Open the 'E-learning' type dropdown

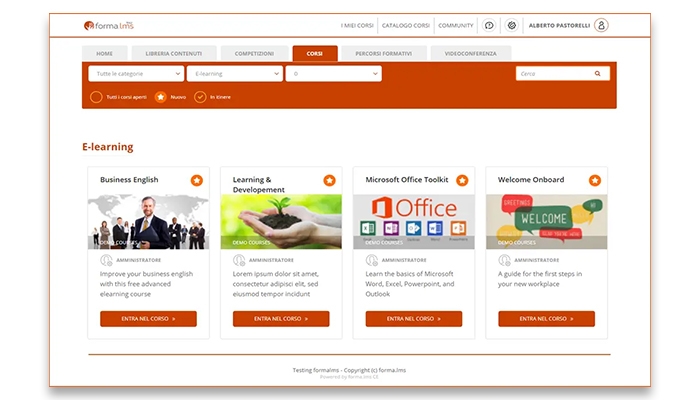(235, 74)
